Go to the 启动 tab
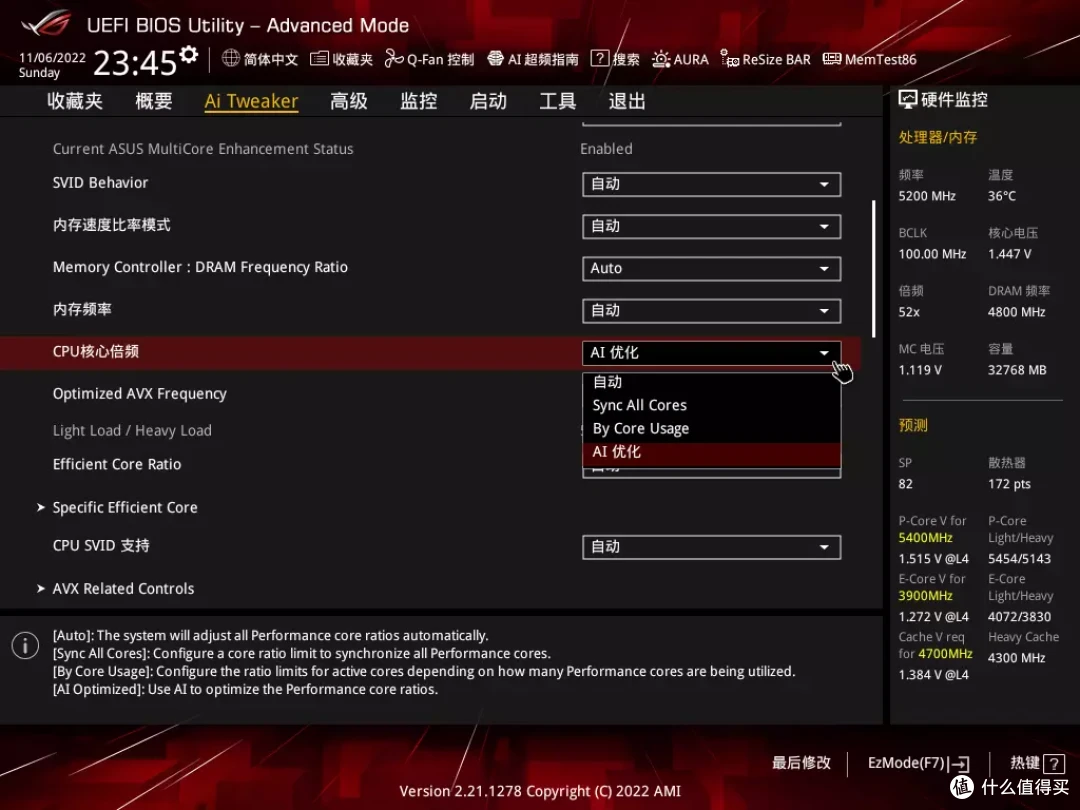Screen dimensions: 1080x810 488,101
